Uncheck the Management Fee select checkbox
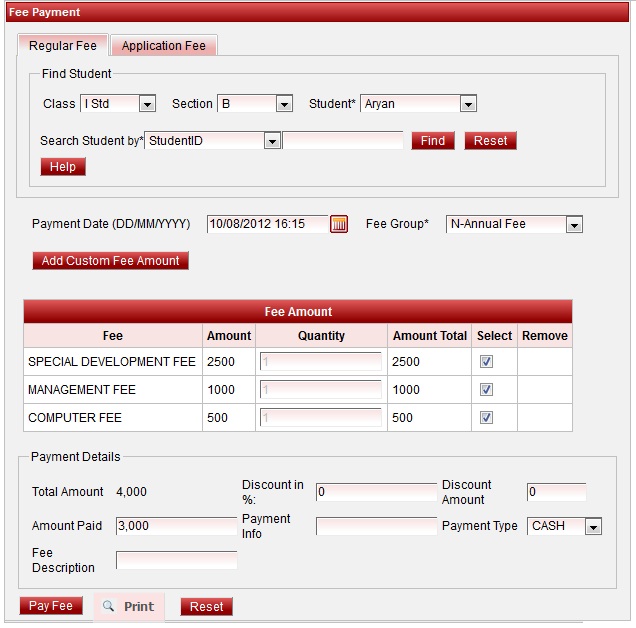This screenshot has width=636, height=628. (x=487, y=390)
